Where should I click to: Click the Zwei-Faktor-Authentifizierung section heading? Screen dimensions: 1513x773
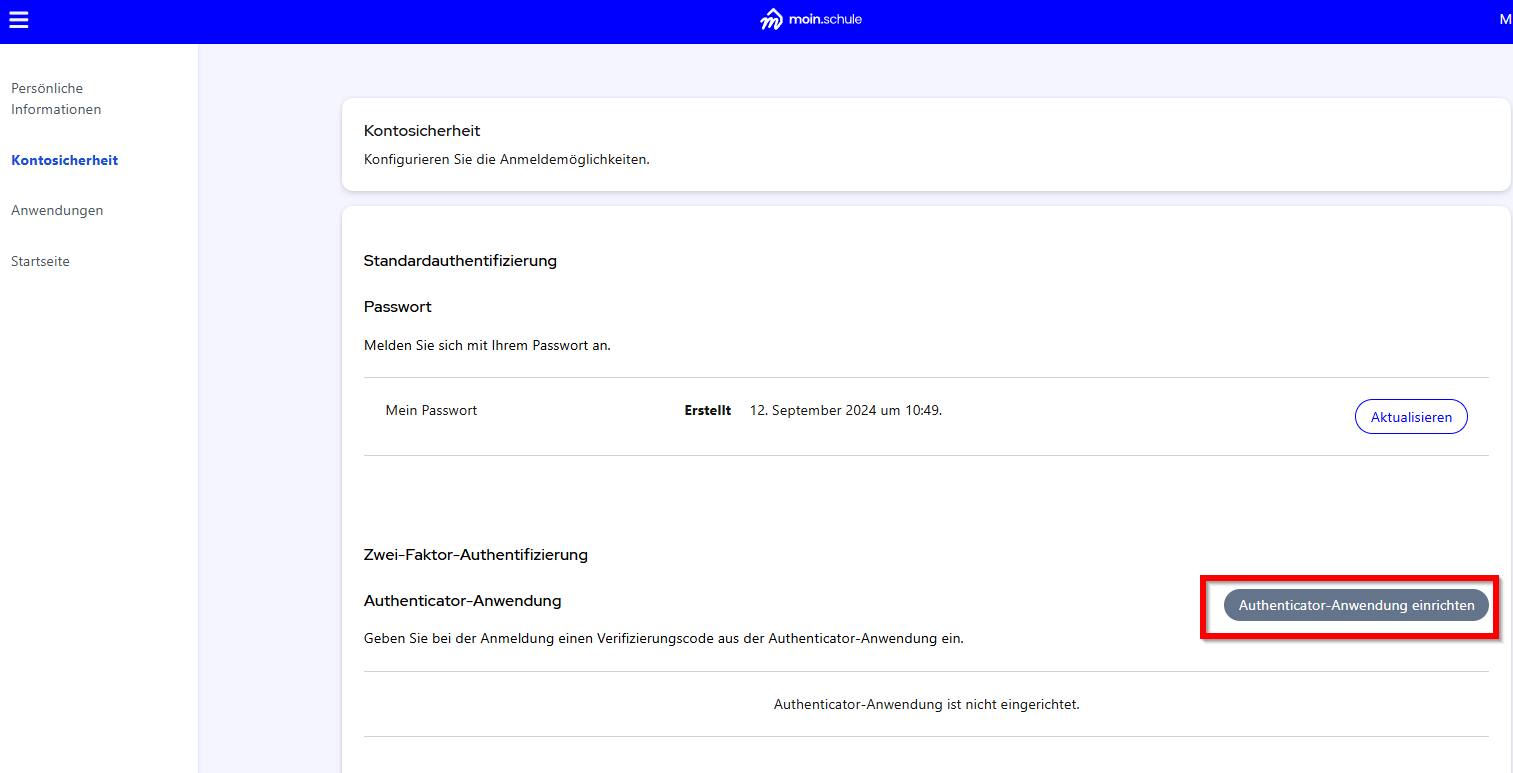point(475,554)
